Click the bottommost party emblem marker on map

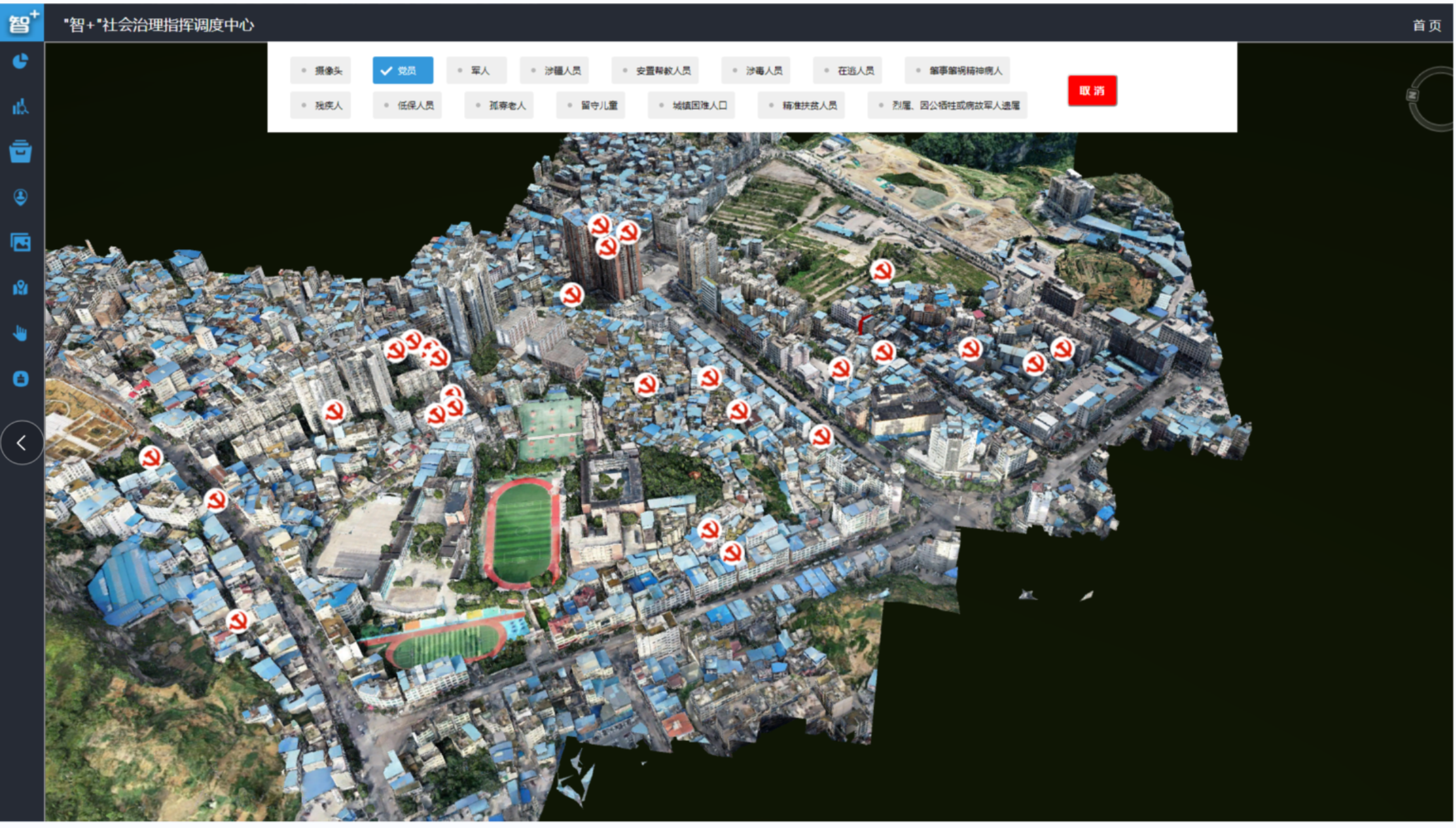[237, 621]
